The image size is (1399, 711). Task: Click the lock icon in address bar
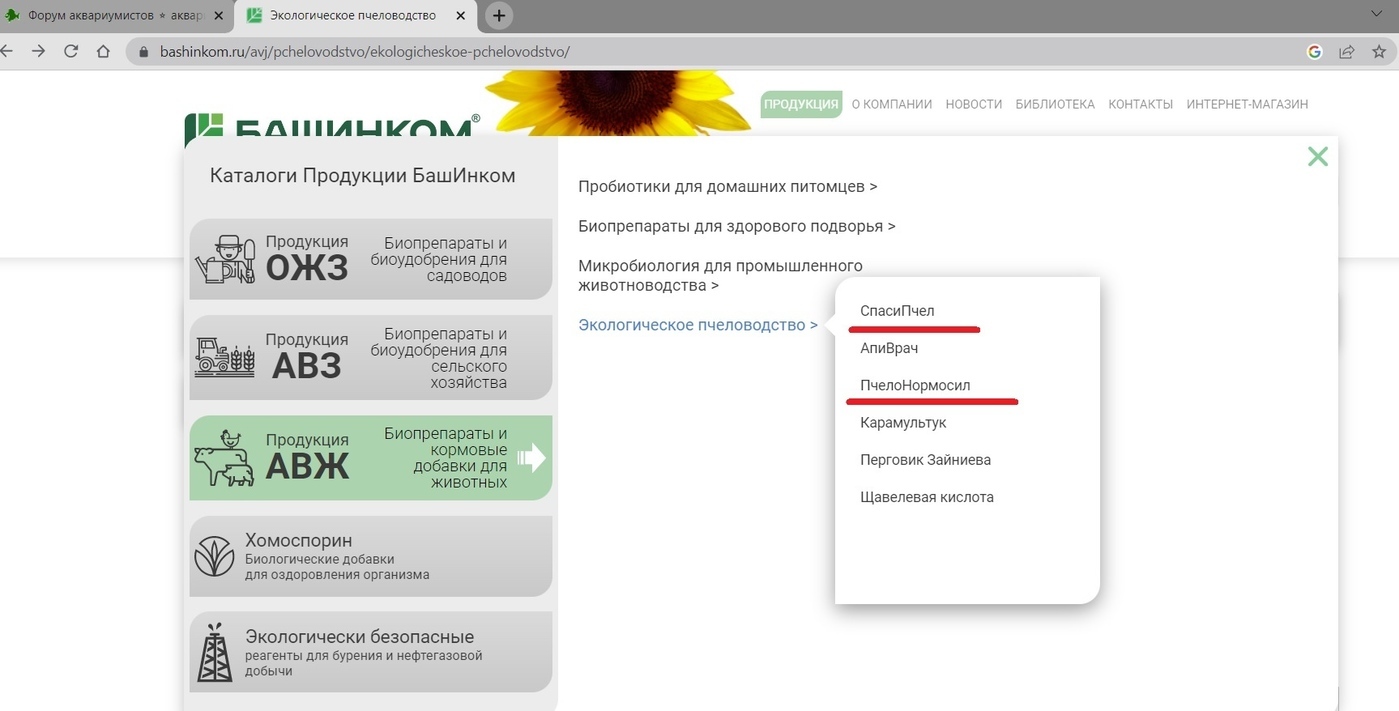click(x=143, y=52)
